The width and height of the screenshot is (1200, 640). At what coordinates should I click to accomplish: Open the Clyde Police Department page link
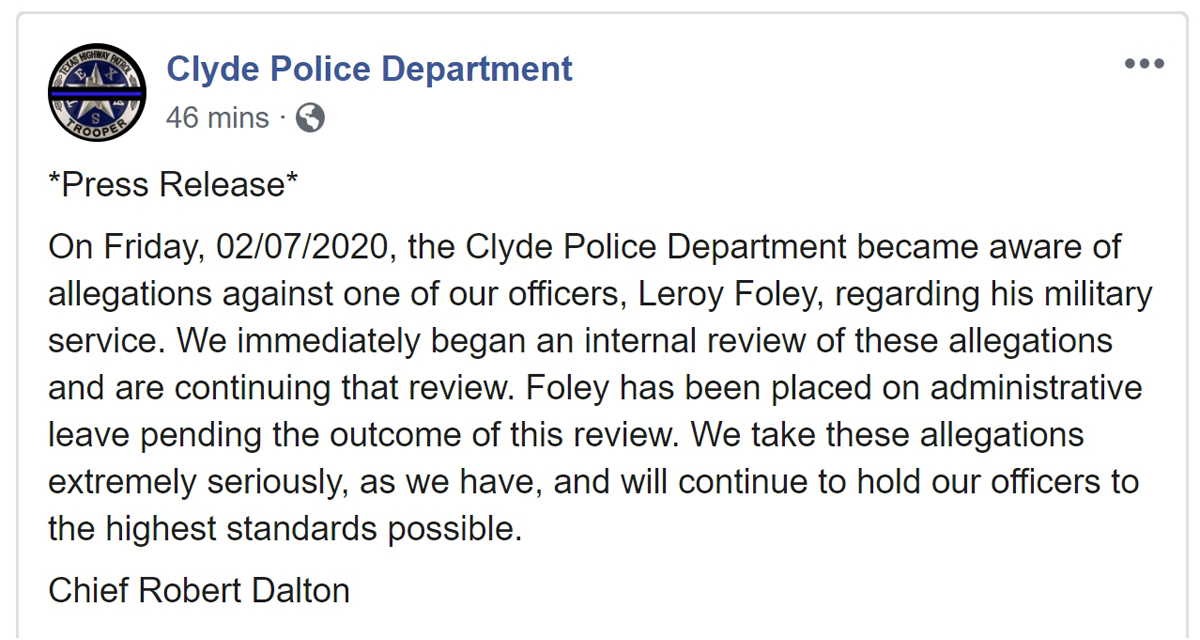370,68
